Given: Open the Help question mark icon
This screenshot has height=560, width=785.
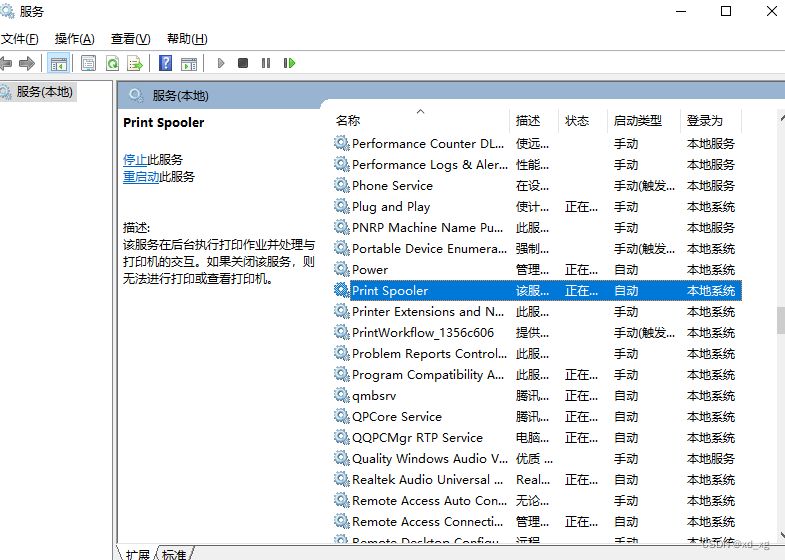Looking at the screenshot, I should click(165, 63).
